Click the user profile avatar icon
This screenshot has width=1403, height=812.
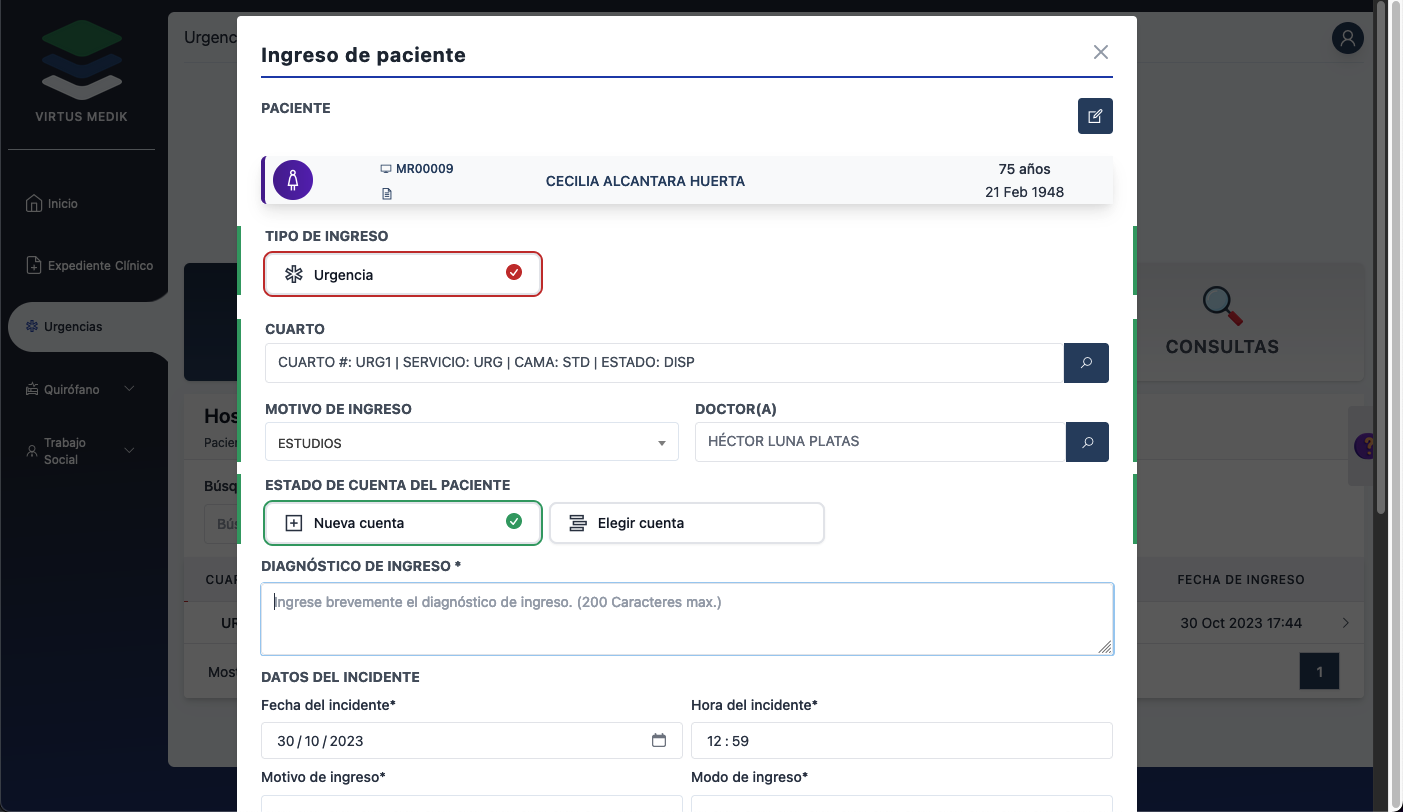(x=1348, y=38)
